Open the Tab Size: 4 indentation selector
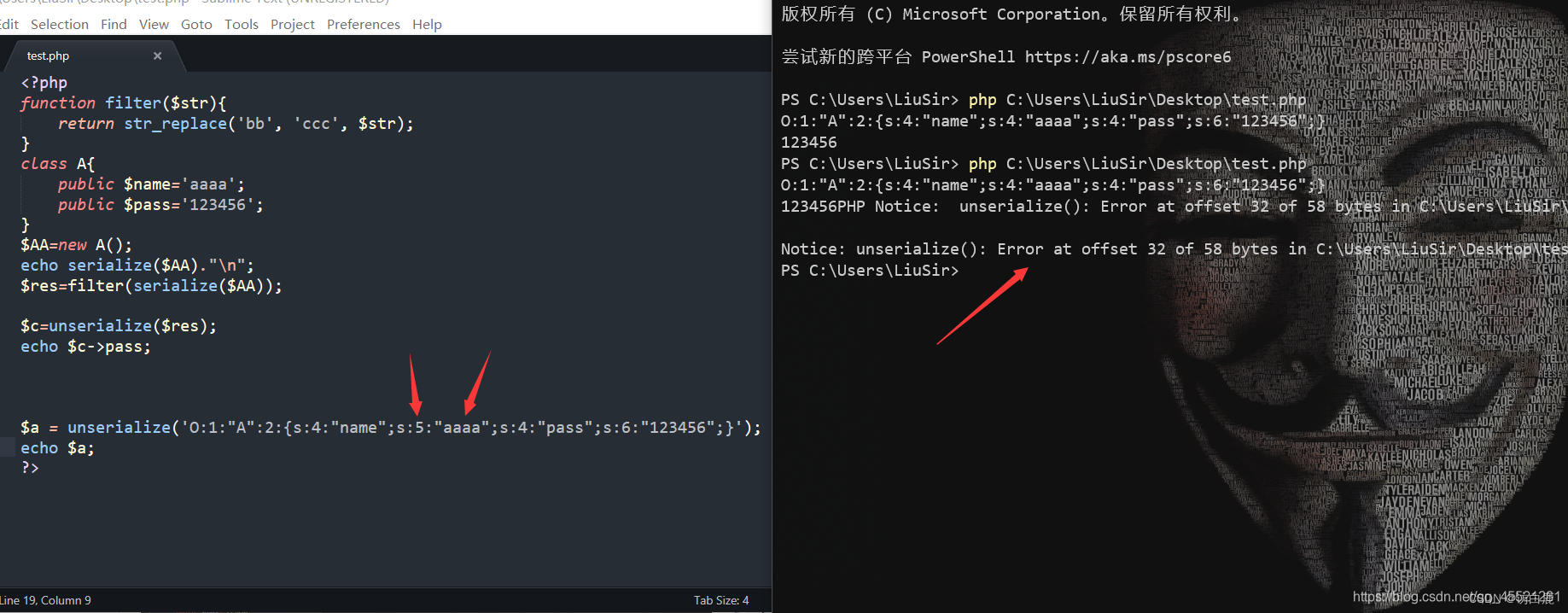The image size is (1568, 613). click(x=721, y=600)
